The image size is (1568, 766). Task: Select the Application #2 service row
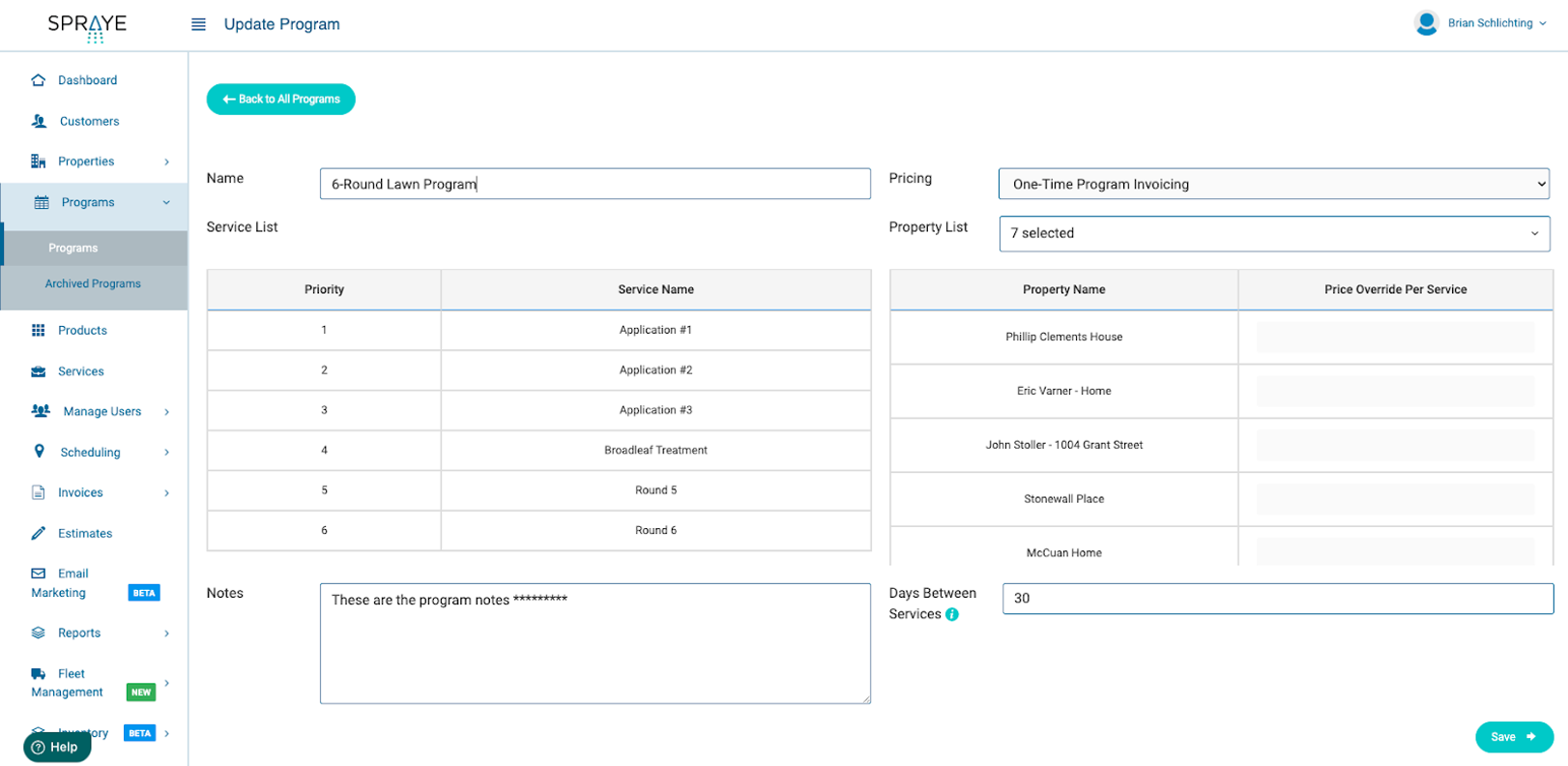coord(539,370)
